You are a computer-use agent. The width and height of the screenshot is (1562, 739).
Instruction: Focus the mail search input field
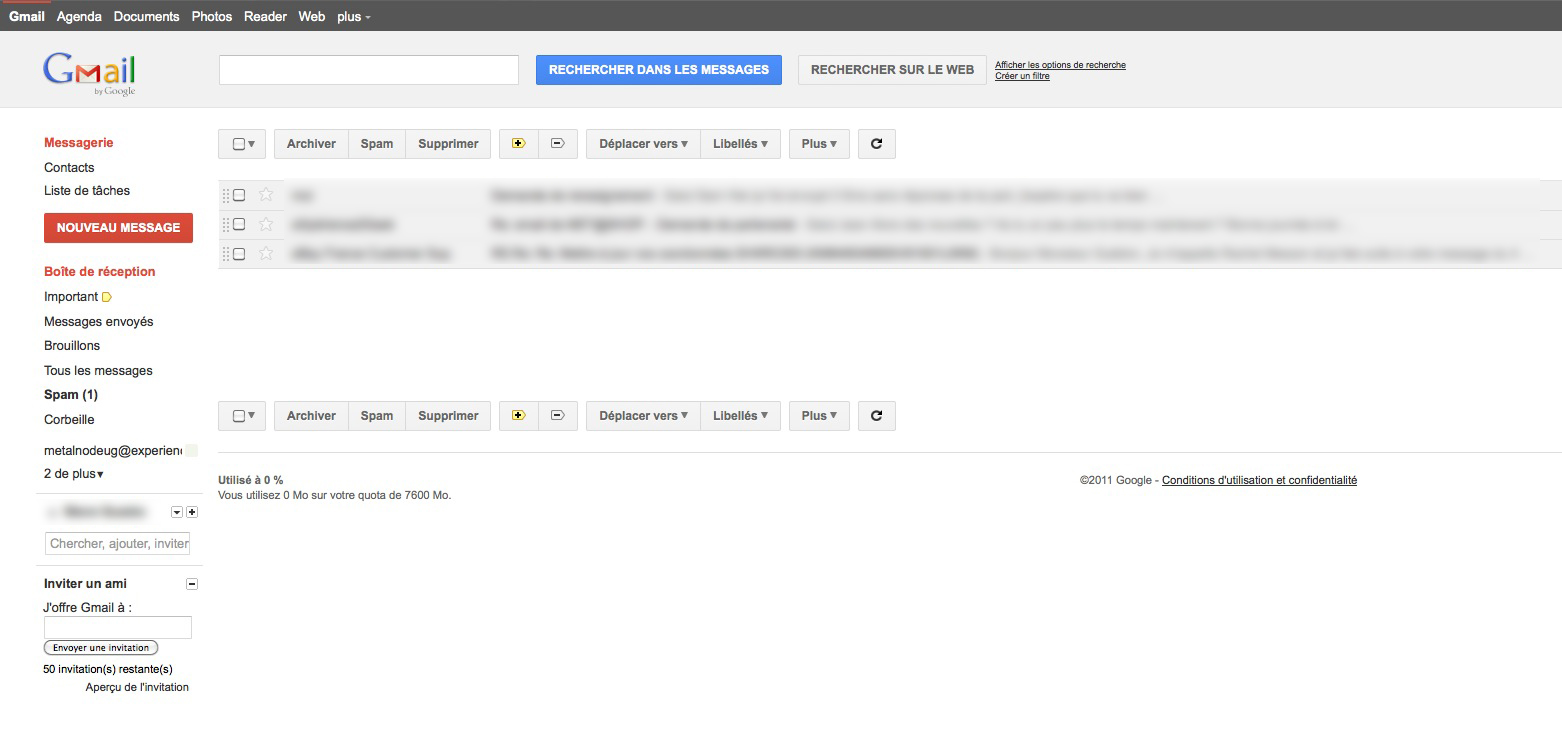click(369, 70)
